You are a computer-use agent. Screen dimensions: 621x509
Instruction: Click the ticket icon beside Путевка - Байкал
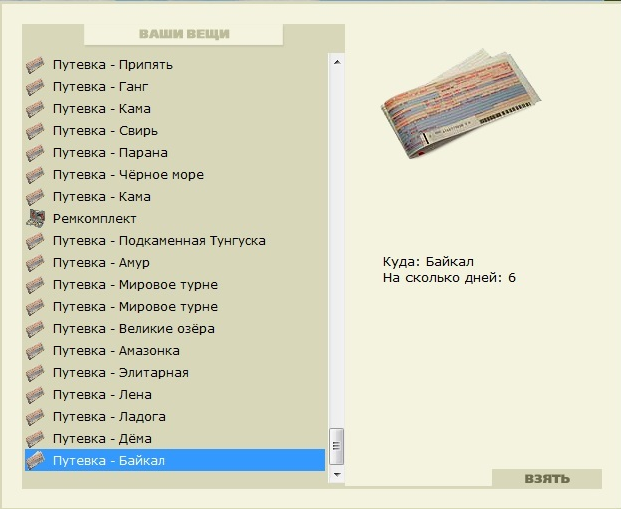pyautogui.click(x=35, y=461)
